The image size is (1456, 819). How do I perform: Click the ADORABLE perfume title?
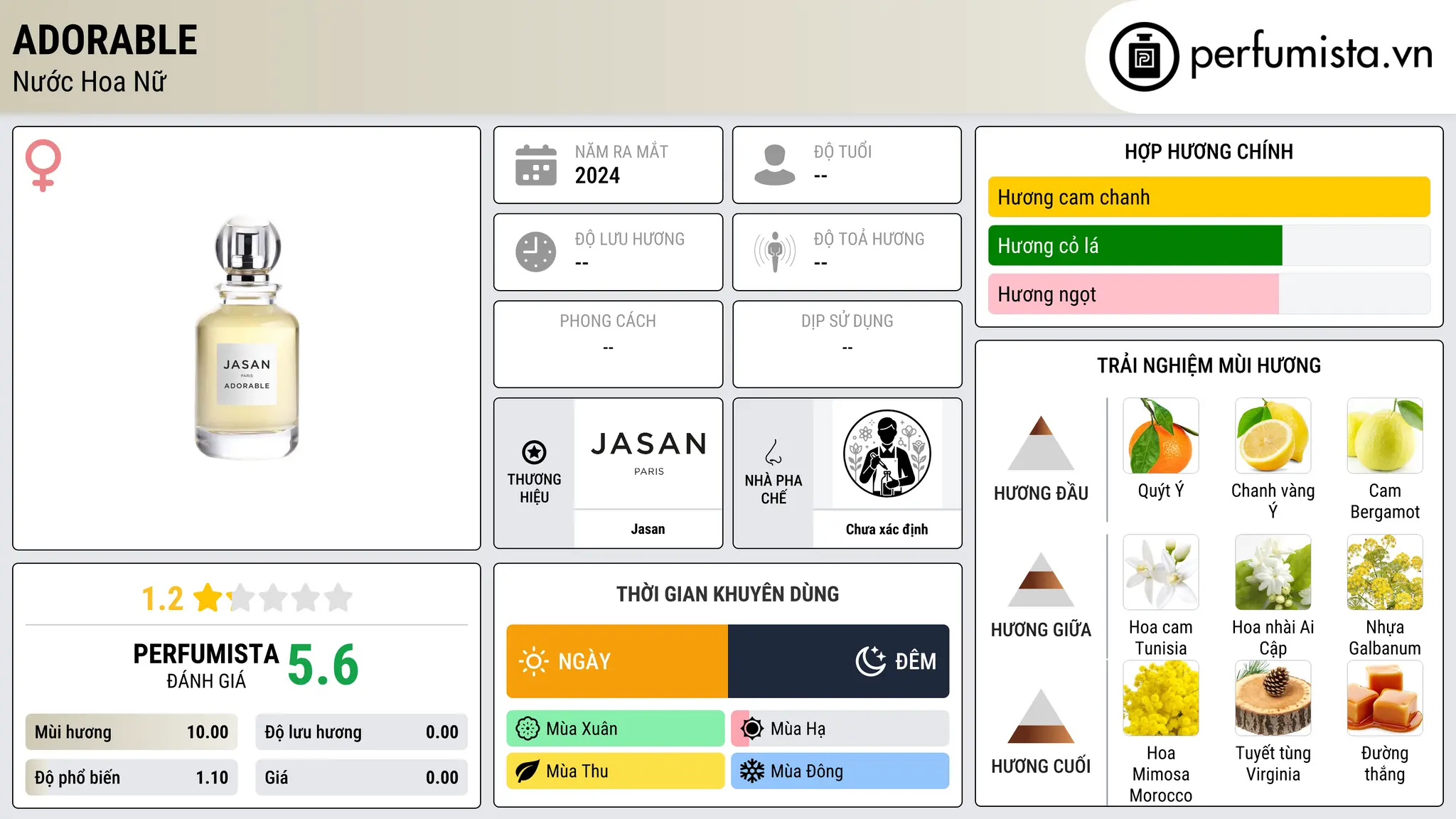coord(105,40)
